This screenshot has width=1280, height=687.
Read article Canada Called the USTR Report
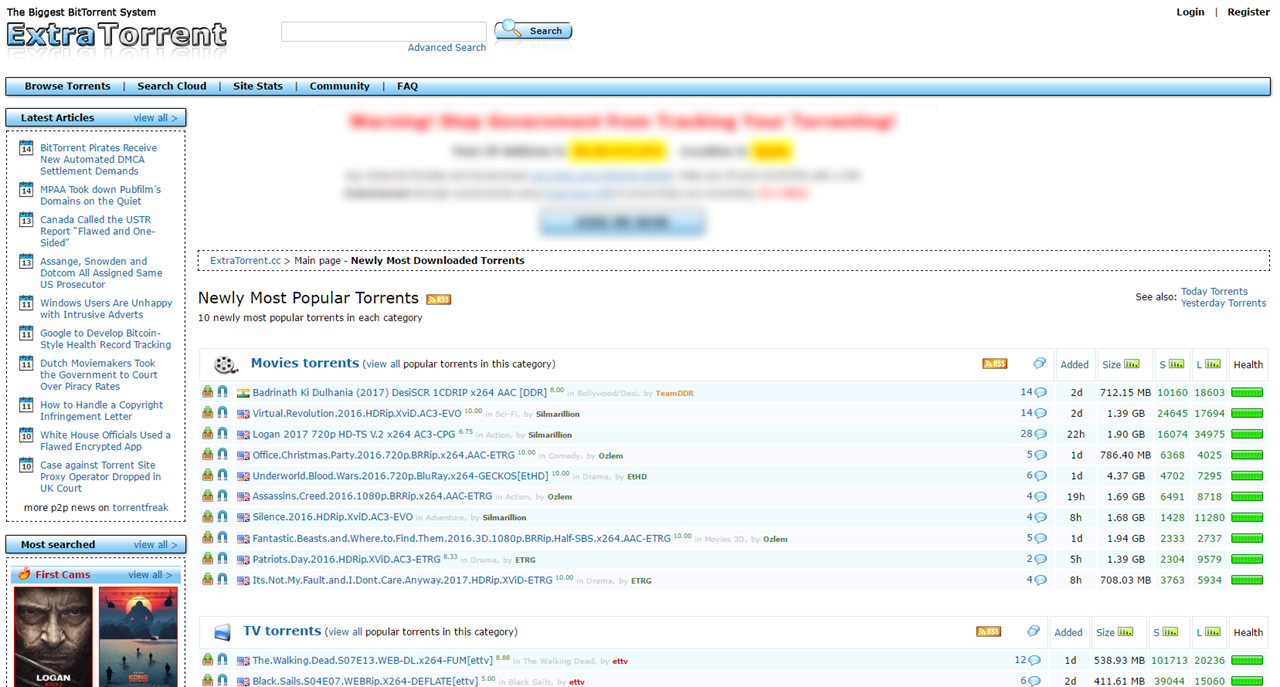coord(97,231)
